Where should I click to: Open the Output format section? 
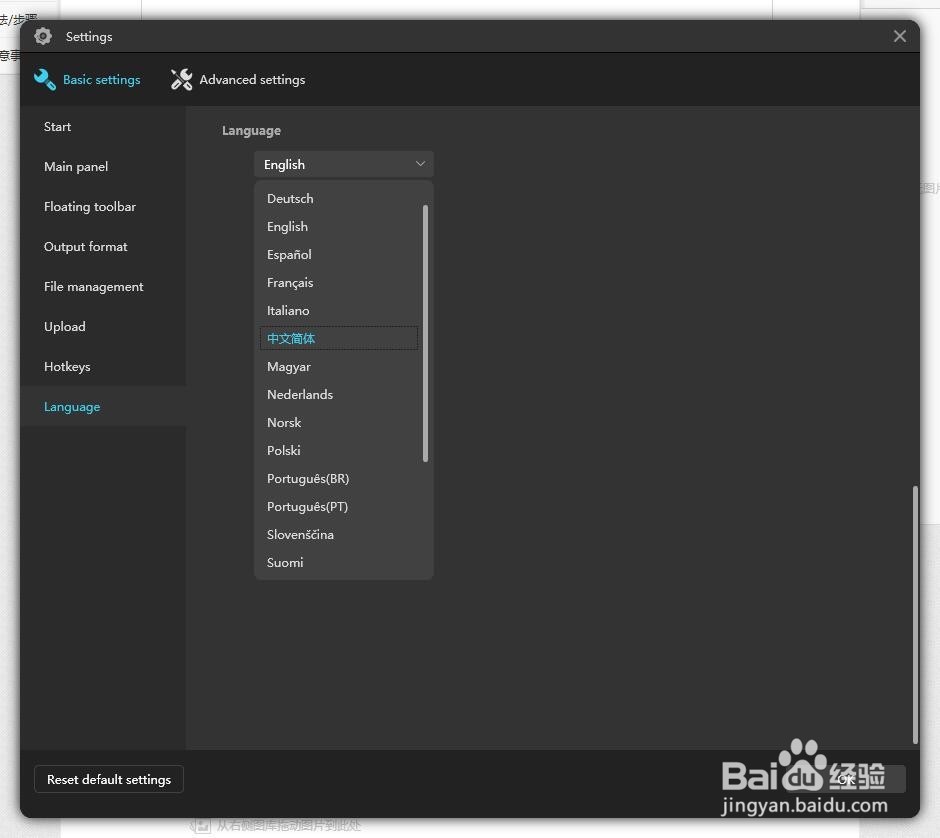pos(103,246)
